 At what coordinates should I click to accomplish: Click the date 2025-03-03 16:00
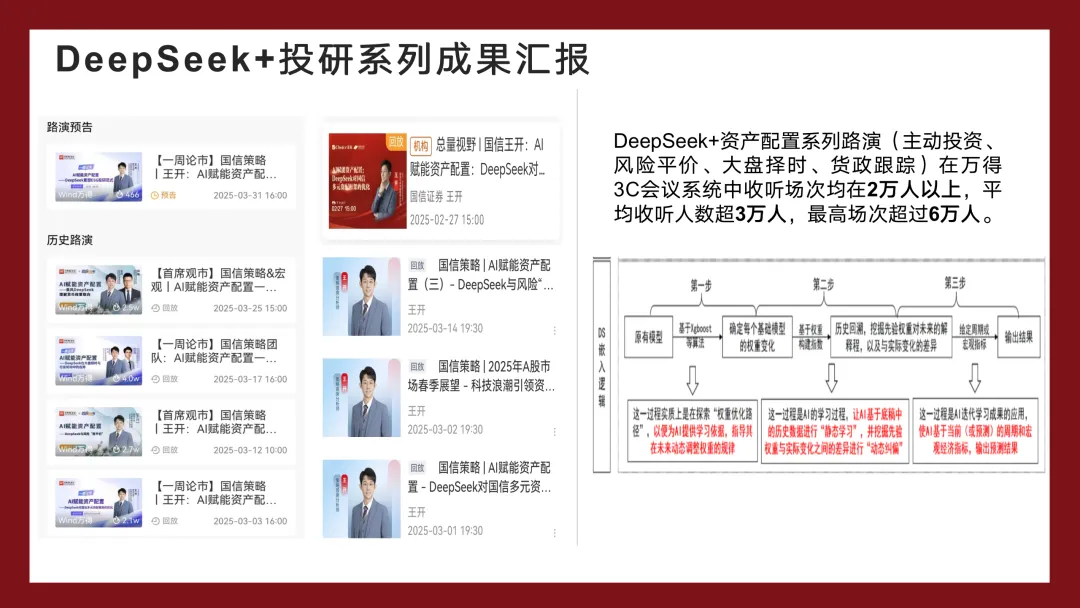(x=250, y=521)
